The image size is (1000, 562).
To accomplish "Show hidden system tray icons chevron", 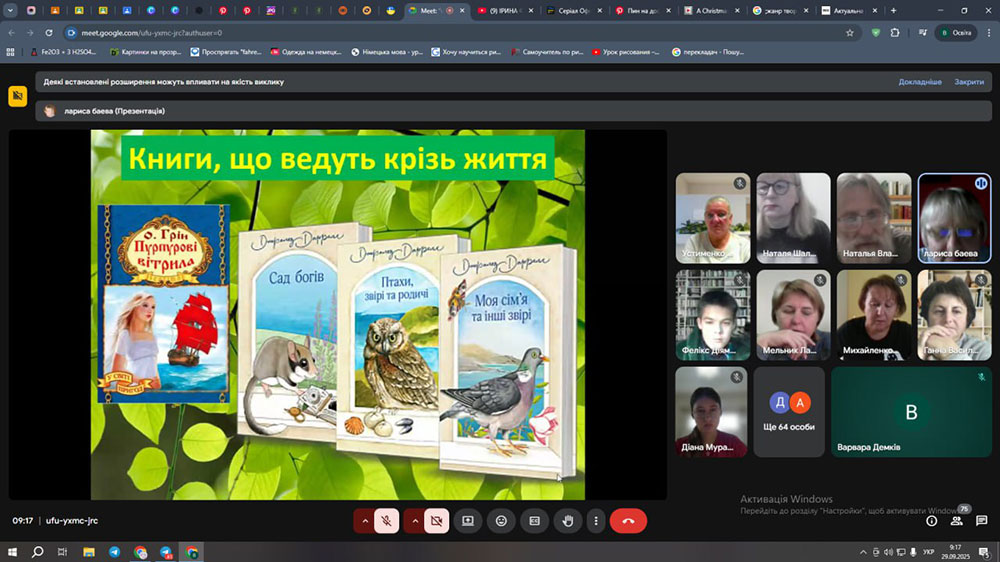I will (863, 552).
